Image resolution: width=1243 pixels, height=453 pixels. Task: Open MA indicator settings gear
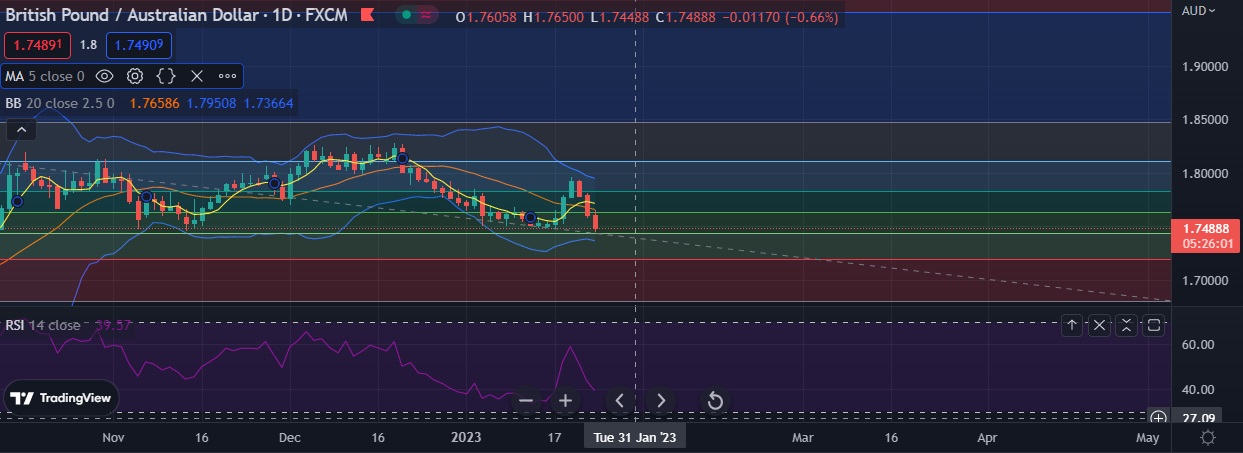(x=135, y=76)
